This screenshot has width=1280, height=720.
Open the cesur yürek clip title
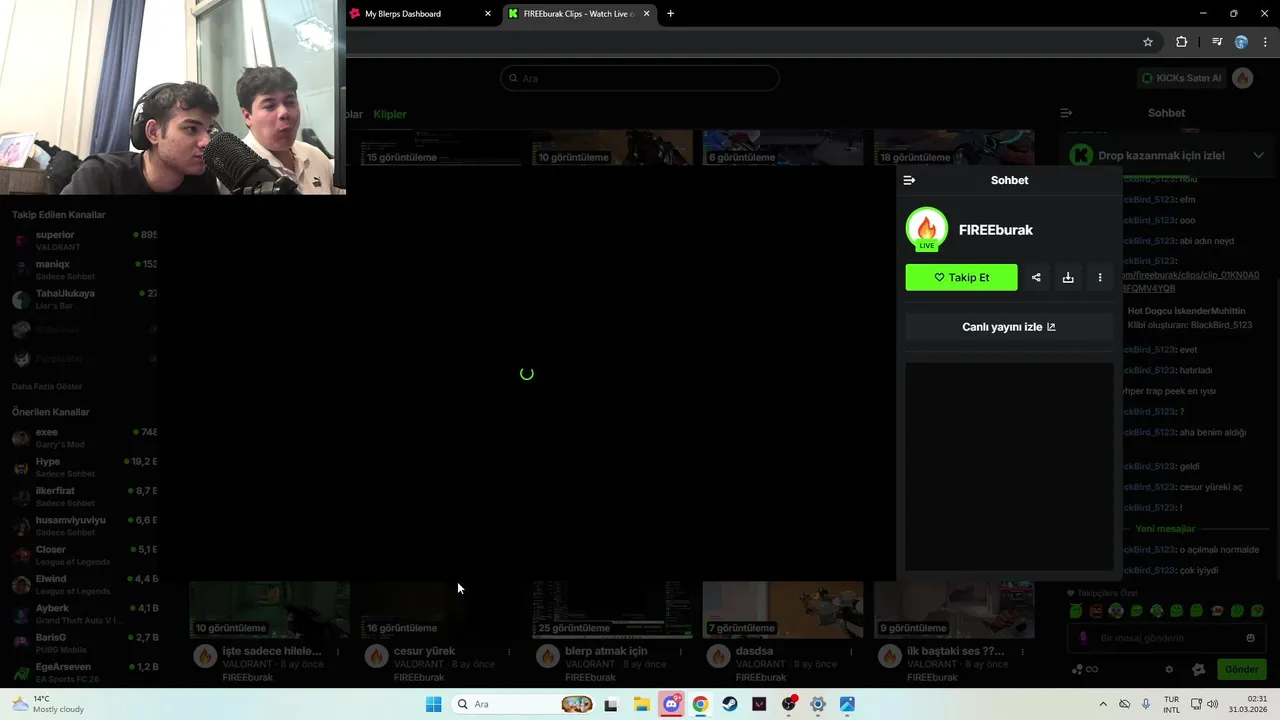424,651
